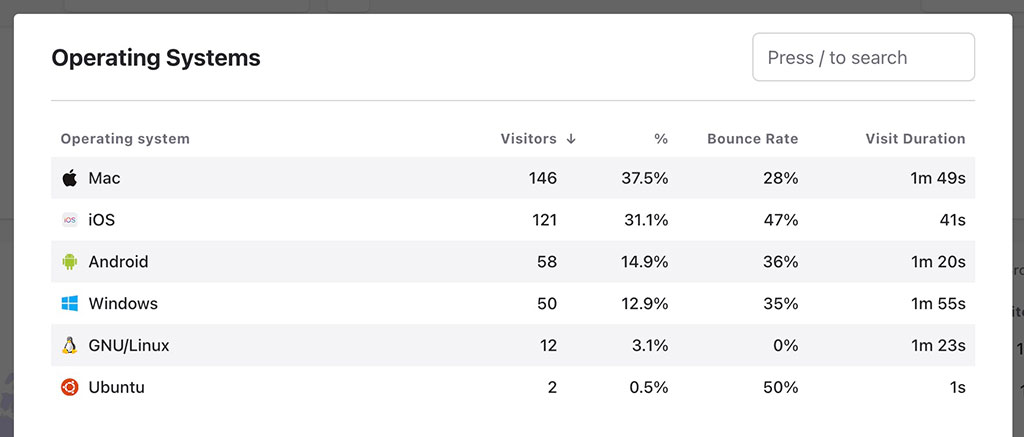The width and height of the screenshot is (1024, 437).
Task: Open the Mac row link
Action: [x=104, y=178]
